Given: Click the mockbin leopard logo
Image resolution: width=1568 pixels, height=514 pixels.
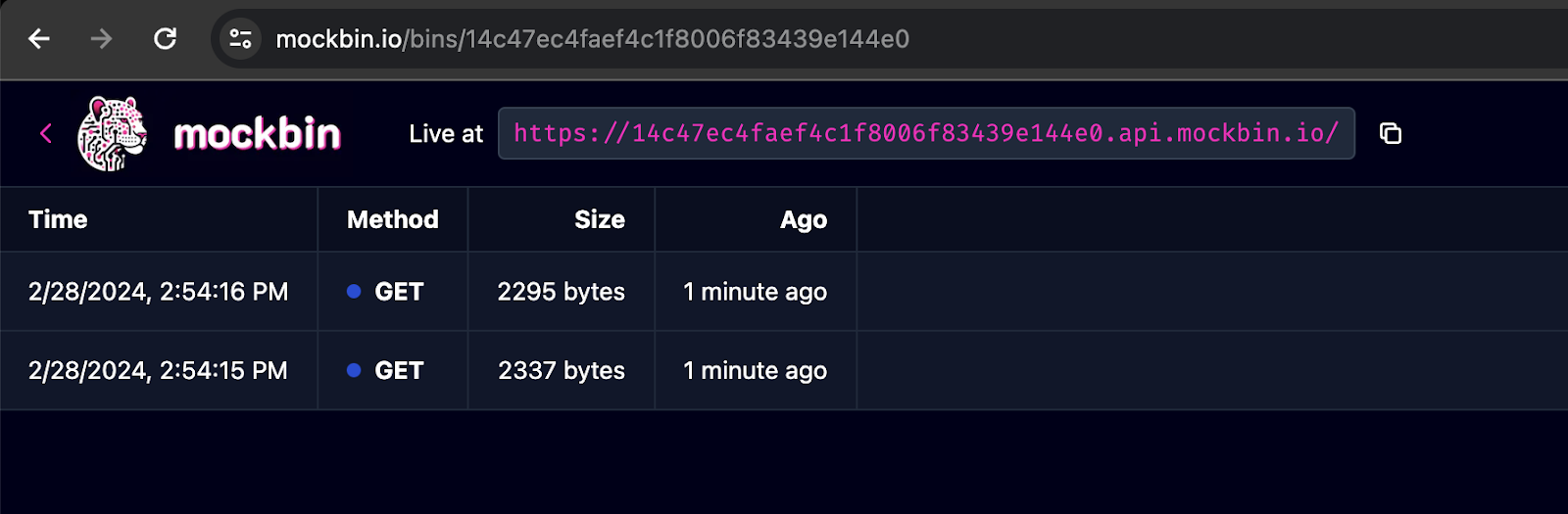Looking at the screenshot, I should (112, 133).
